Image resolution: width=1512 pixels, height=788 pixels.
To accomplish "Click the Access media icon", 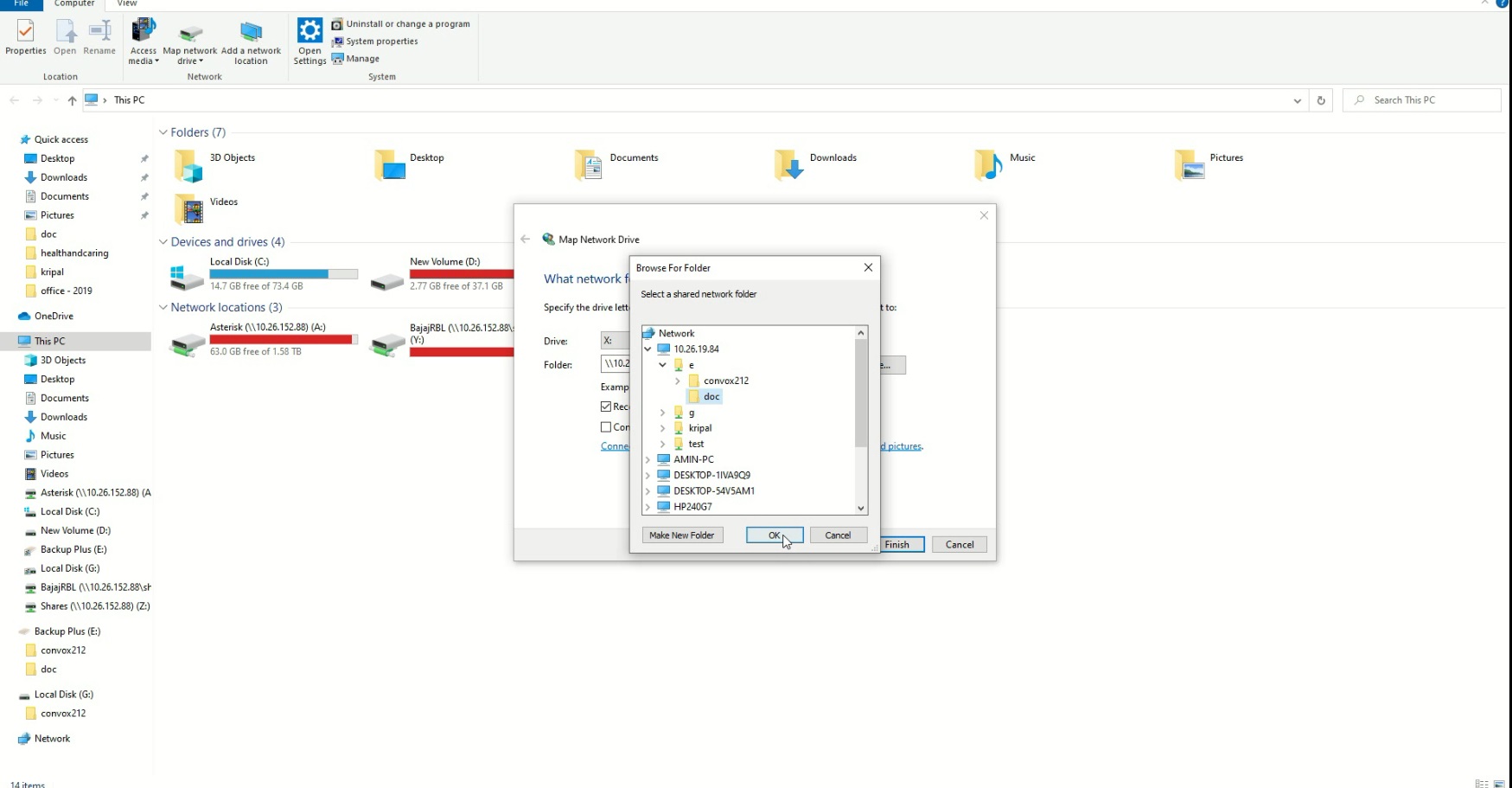I will (143, 33).
